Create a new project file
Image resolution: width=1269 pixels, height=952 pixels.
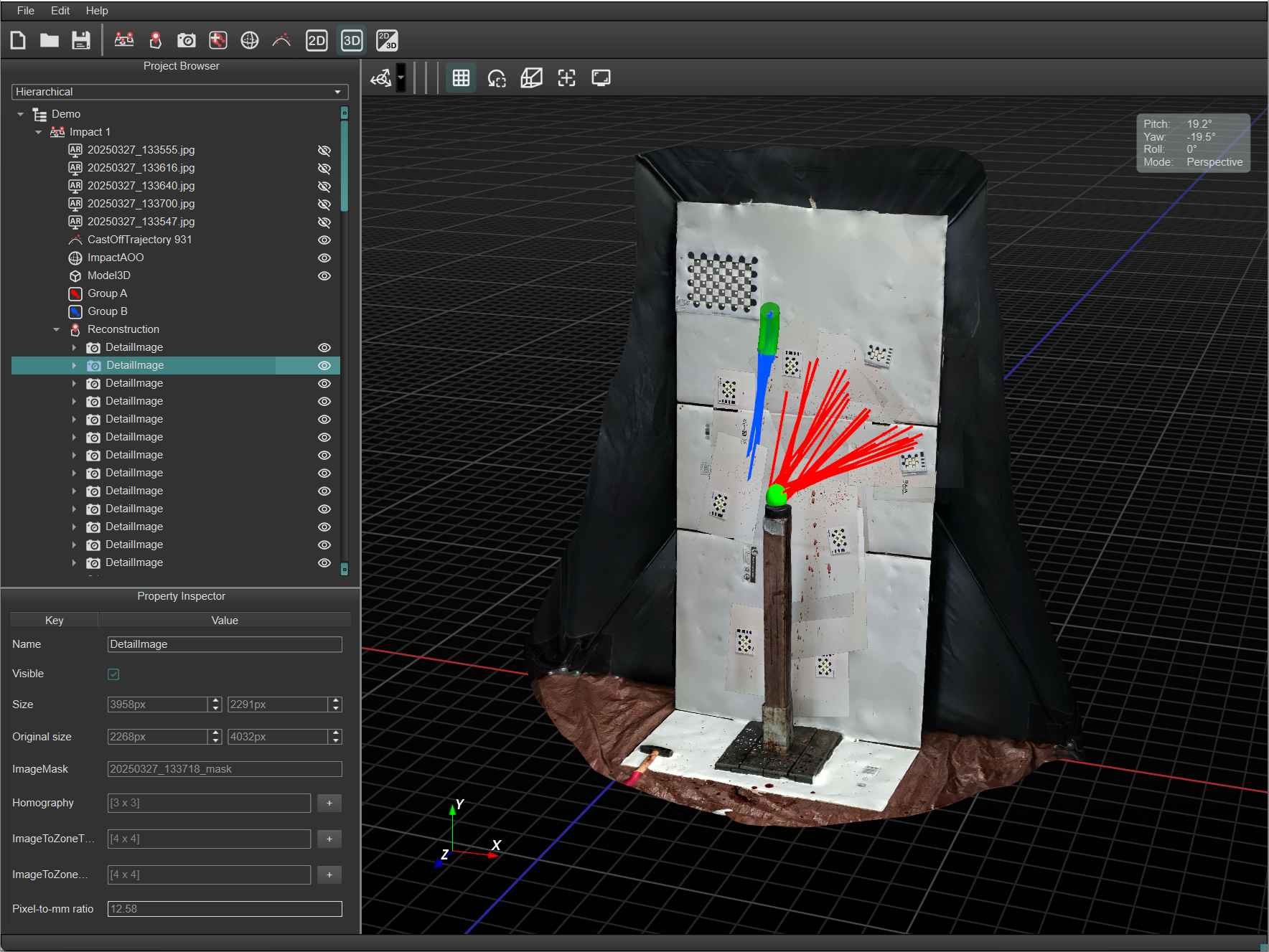[18, 40]
